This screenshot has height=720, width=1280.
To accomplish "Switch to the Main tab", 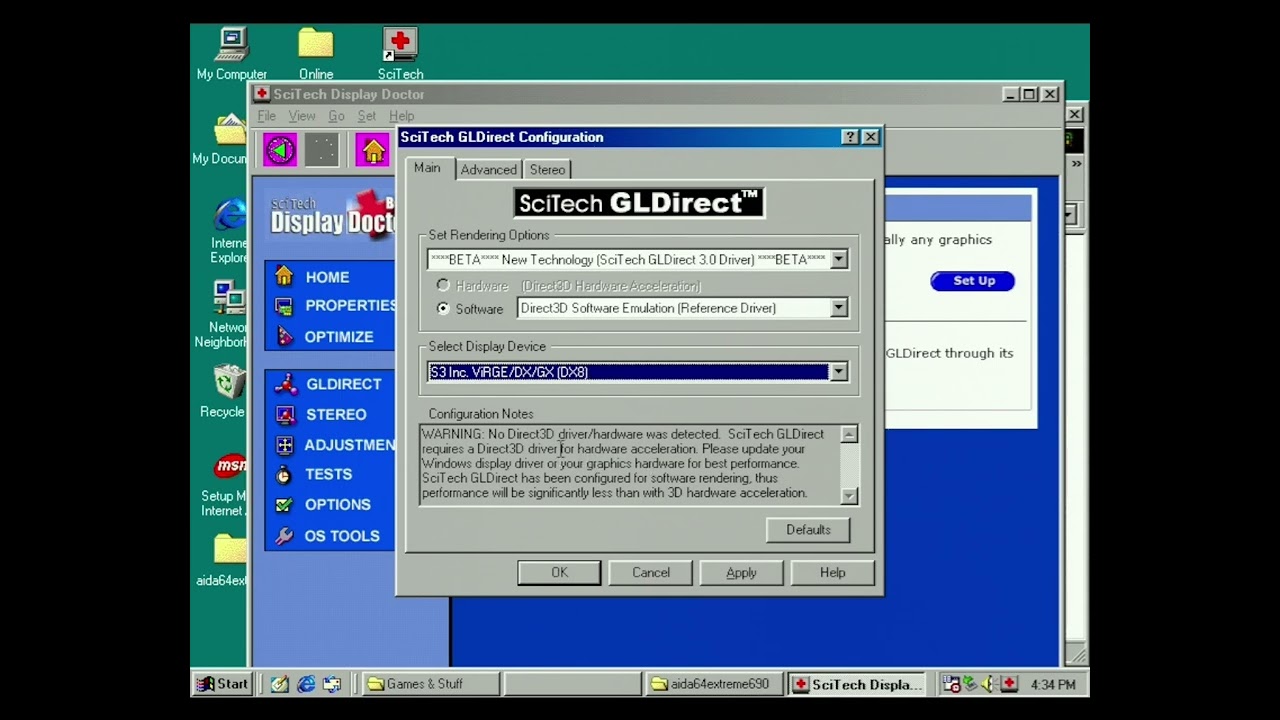I will click(427, 168).
